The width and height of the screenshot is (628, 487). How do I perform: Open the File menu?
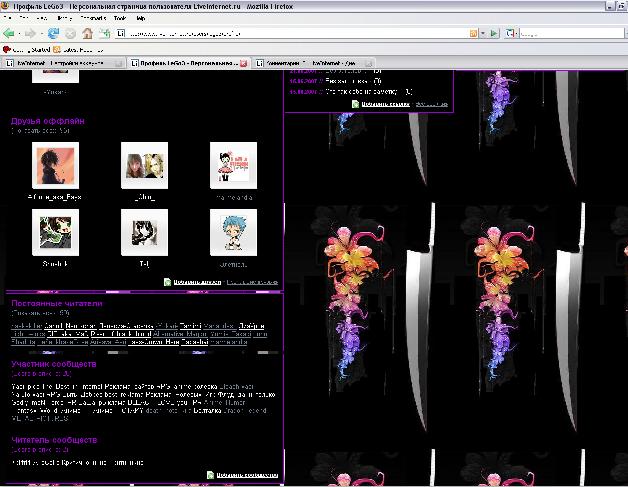(7, 18)
